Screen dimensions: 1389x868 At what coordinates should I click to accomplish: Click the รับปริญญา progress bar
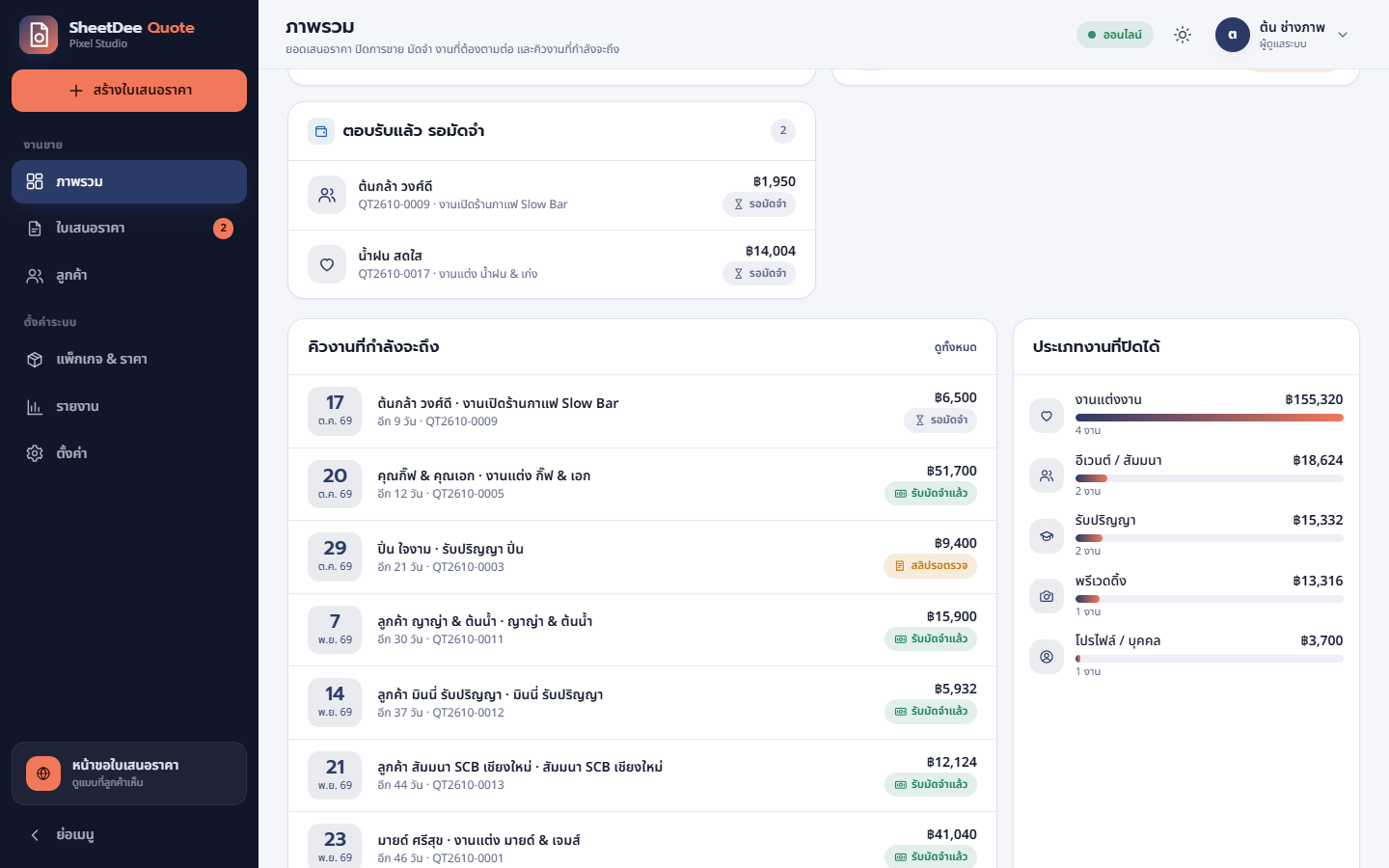(1210, 538)
